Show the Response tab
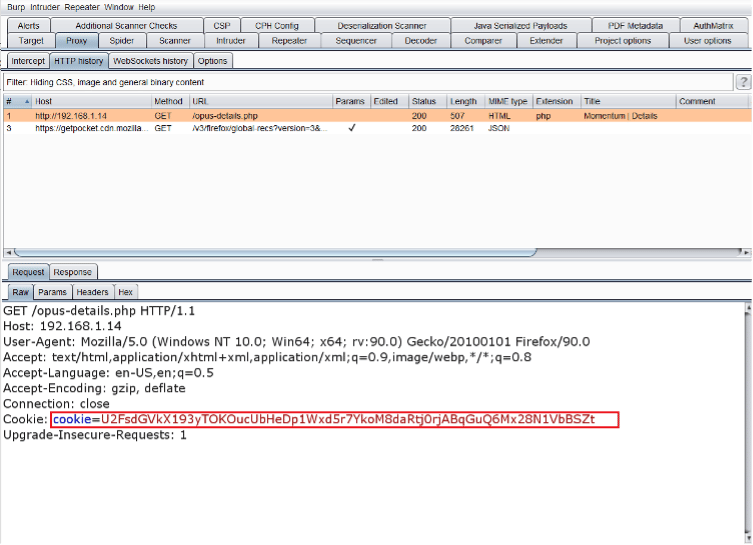753x545 pixels. [72, 272]
